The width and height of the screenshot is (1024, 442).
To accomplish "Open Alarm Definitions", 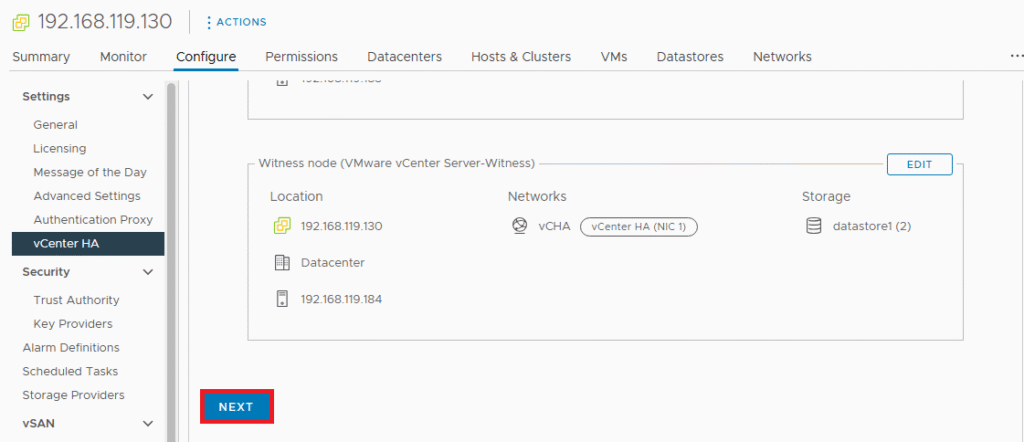I will click(71, 347).
